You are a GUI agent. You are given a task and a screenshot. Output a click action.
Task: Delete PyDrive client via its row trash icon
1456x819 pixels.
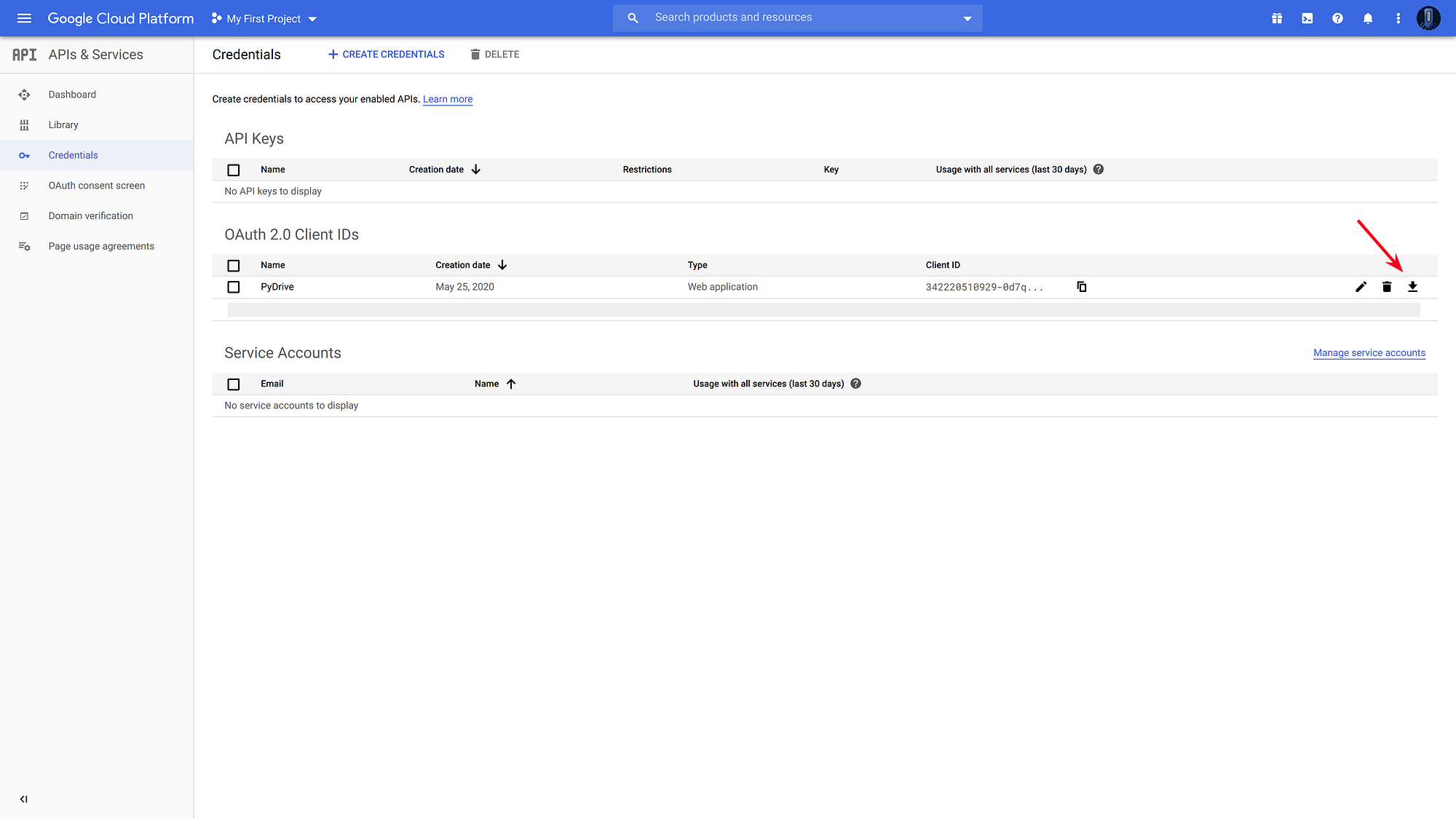click(1387, 287)
